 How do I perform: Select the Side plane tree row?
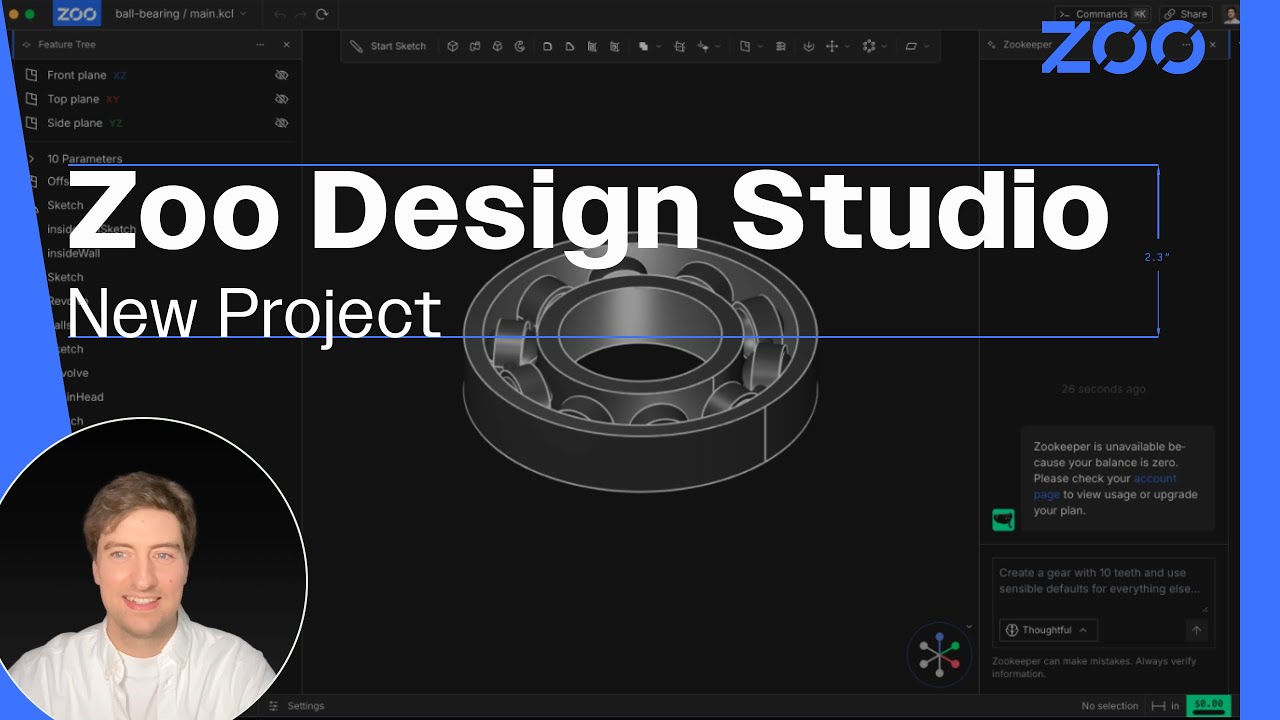[158, 123]
